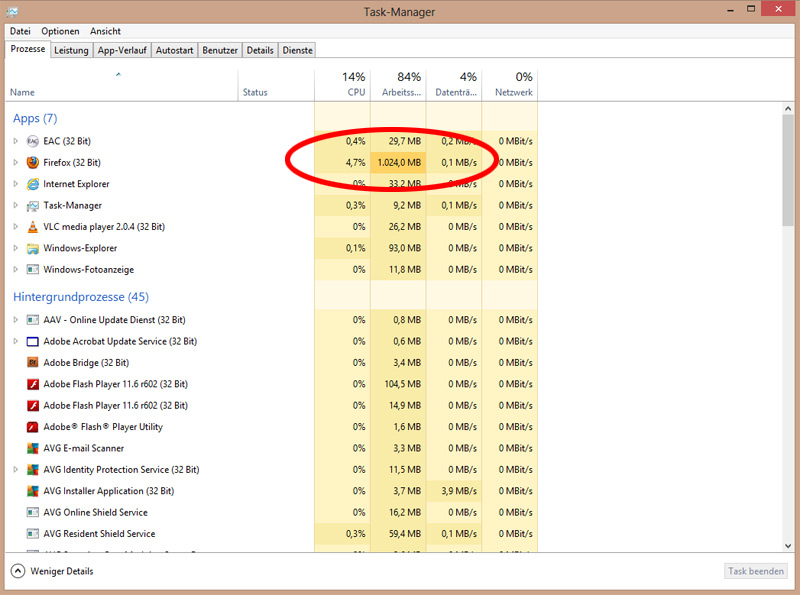Select the AVG Online Shield Service name
This screenshot has width=800, height=595.
coord(95,512)
